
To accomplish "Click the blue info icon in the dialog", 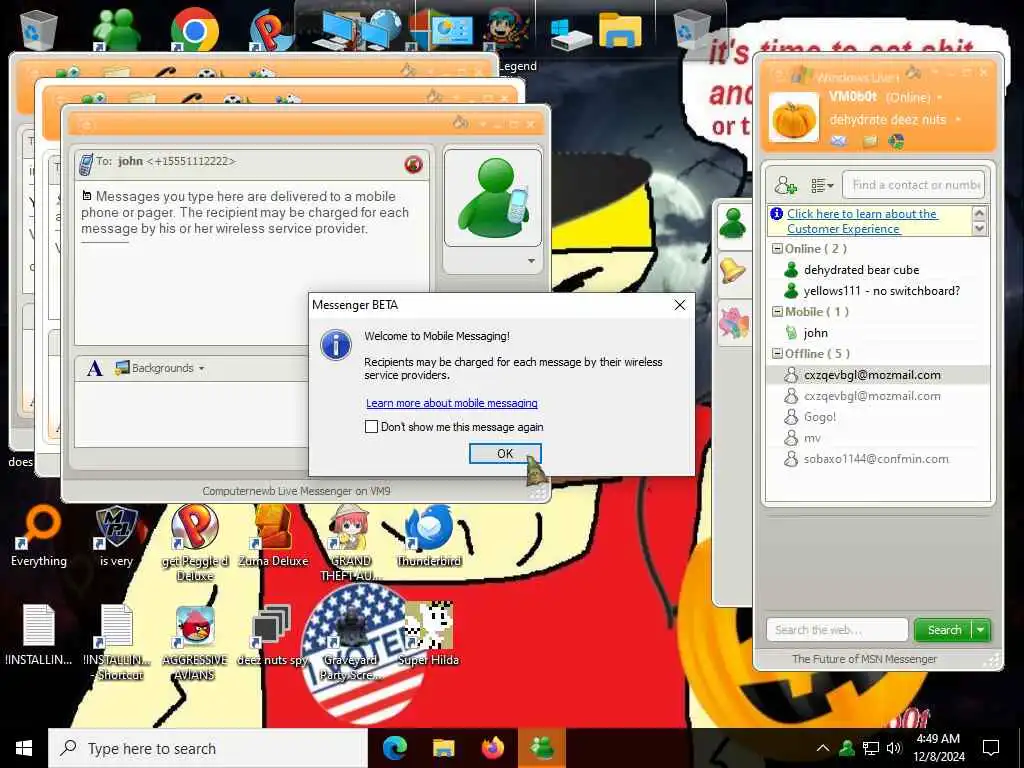I will [x=336, y=345].
